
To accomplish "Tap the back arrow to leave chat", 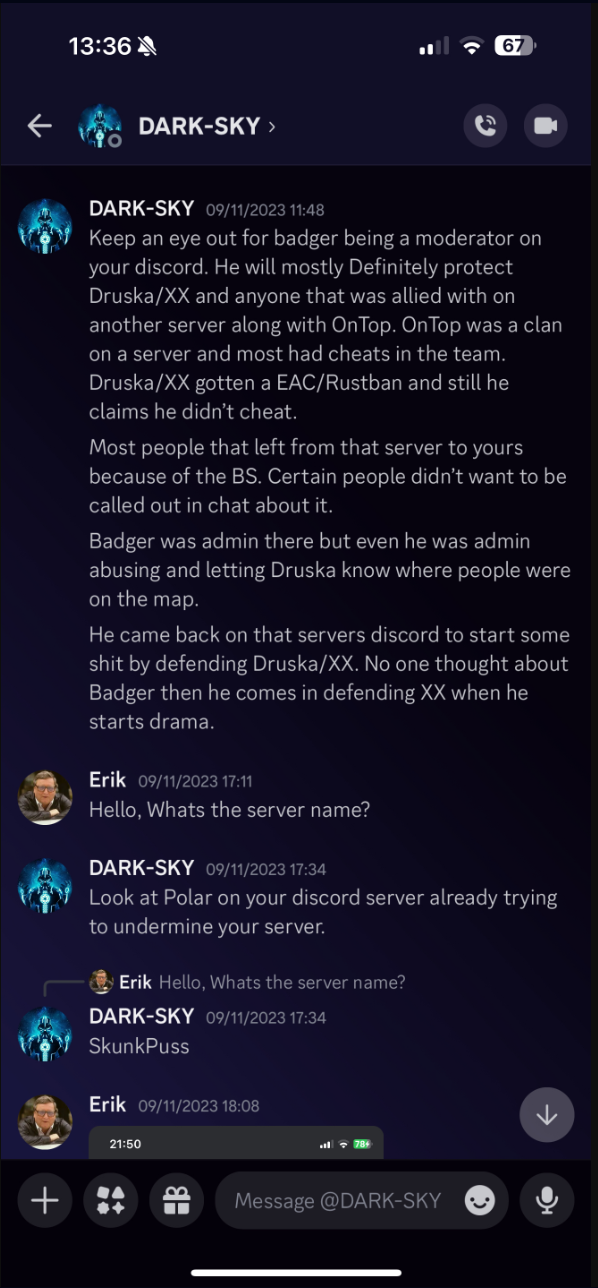I will point(39,126).
